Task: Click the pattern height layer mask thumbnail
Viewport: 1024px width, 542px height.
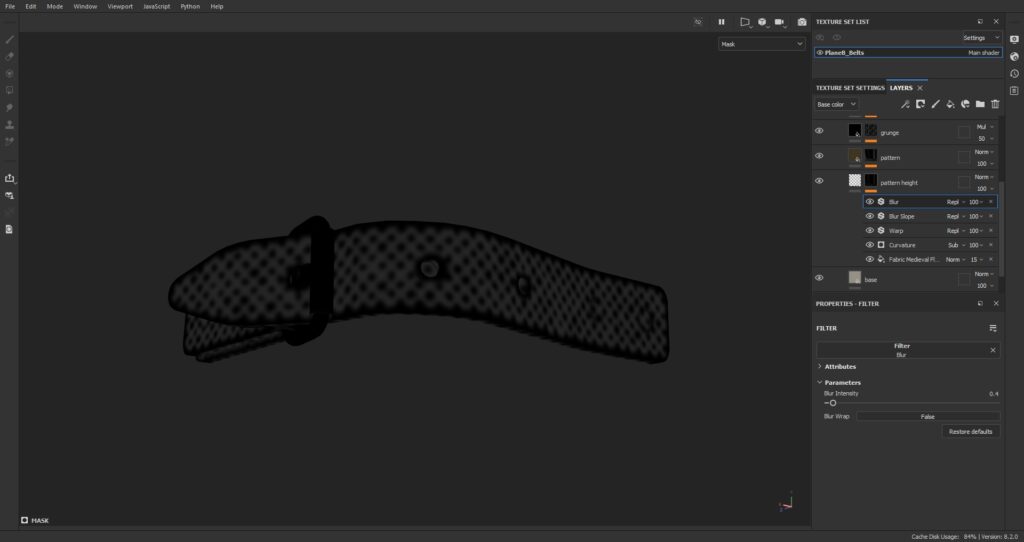Action: 871,180
